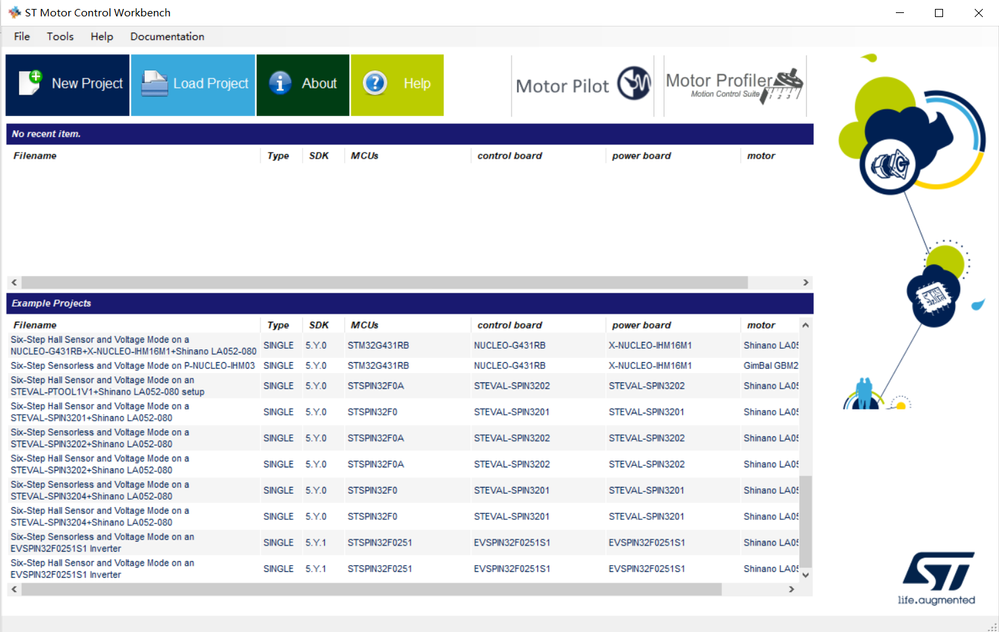Click example projects horizontal scroll right arrow
This screenshot has width=999, height=632.
[x=791, y=589]
